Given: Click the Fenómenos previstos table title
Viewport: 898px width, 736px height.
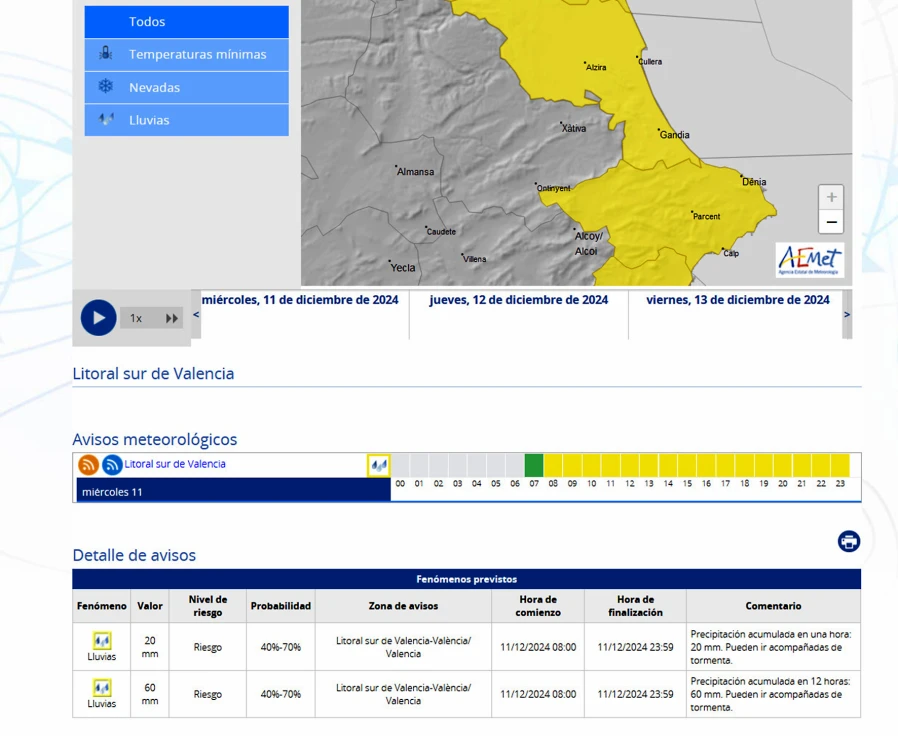Looking at the screenshot, I should click(x=467, y=579).
